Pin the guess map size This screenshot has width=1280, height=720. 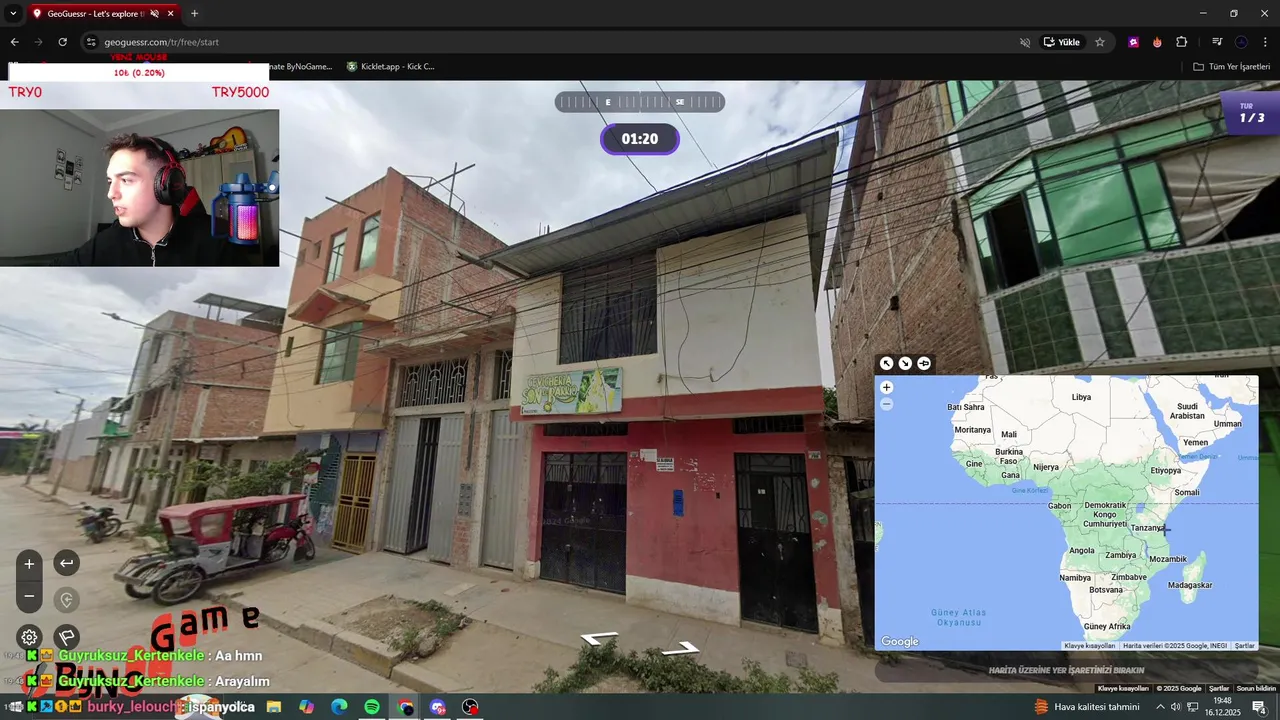(924, 363)
